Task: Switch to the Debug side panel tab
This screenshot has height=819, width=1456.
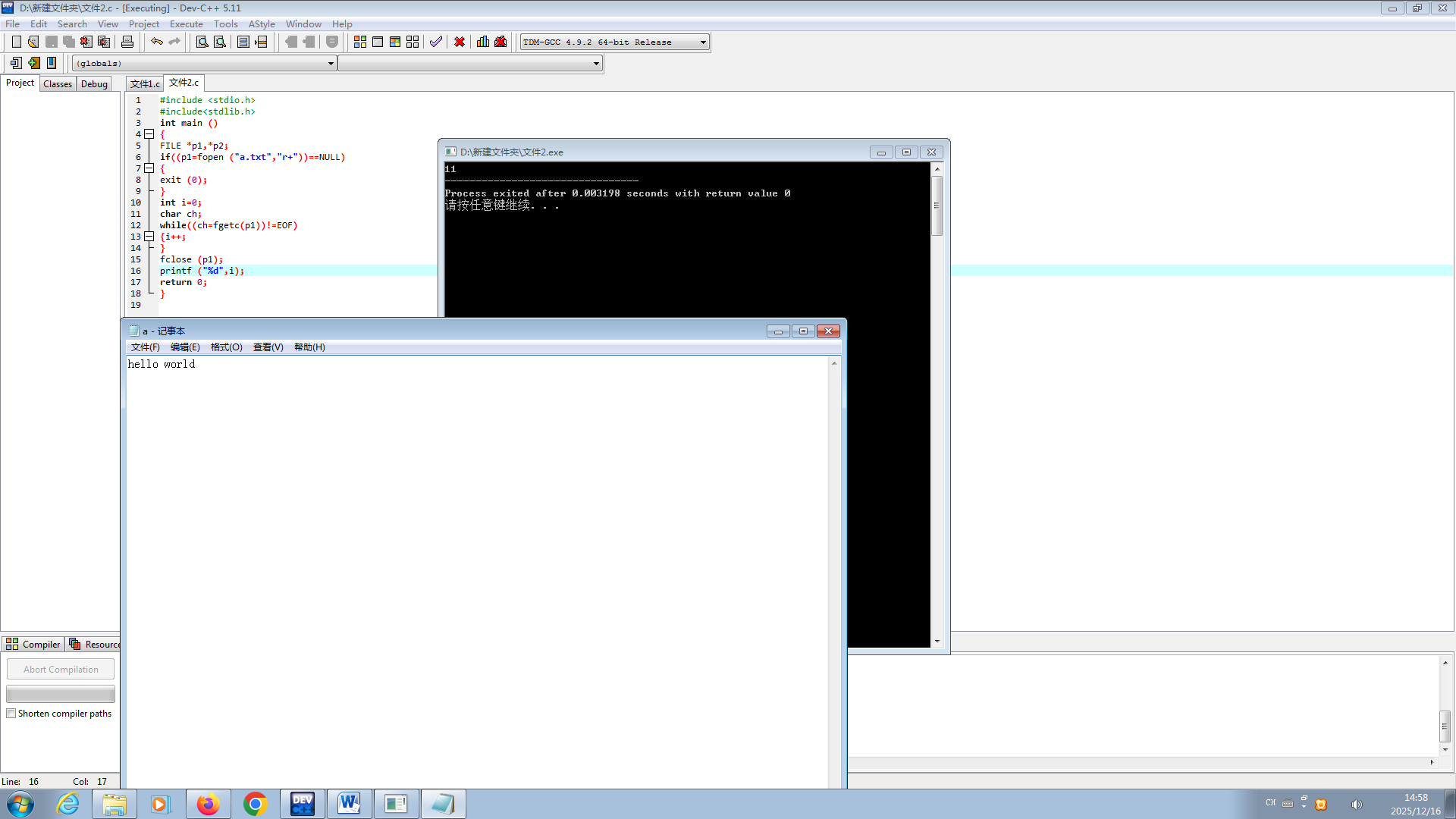Action: point(94,83)
